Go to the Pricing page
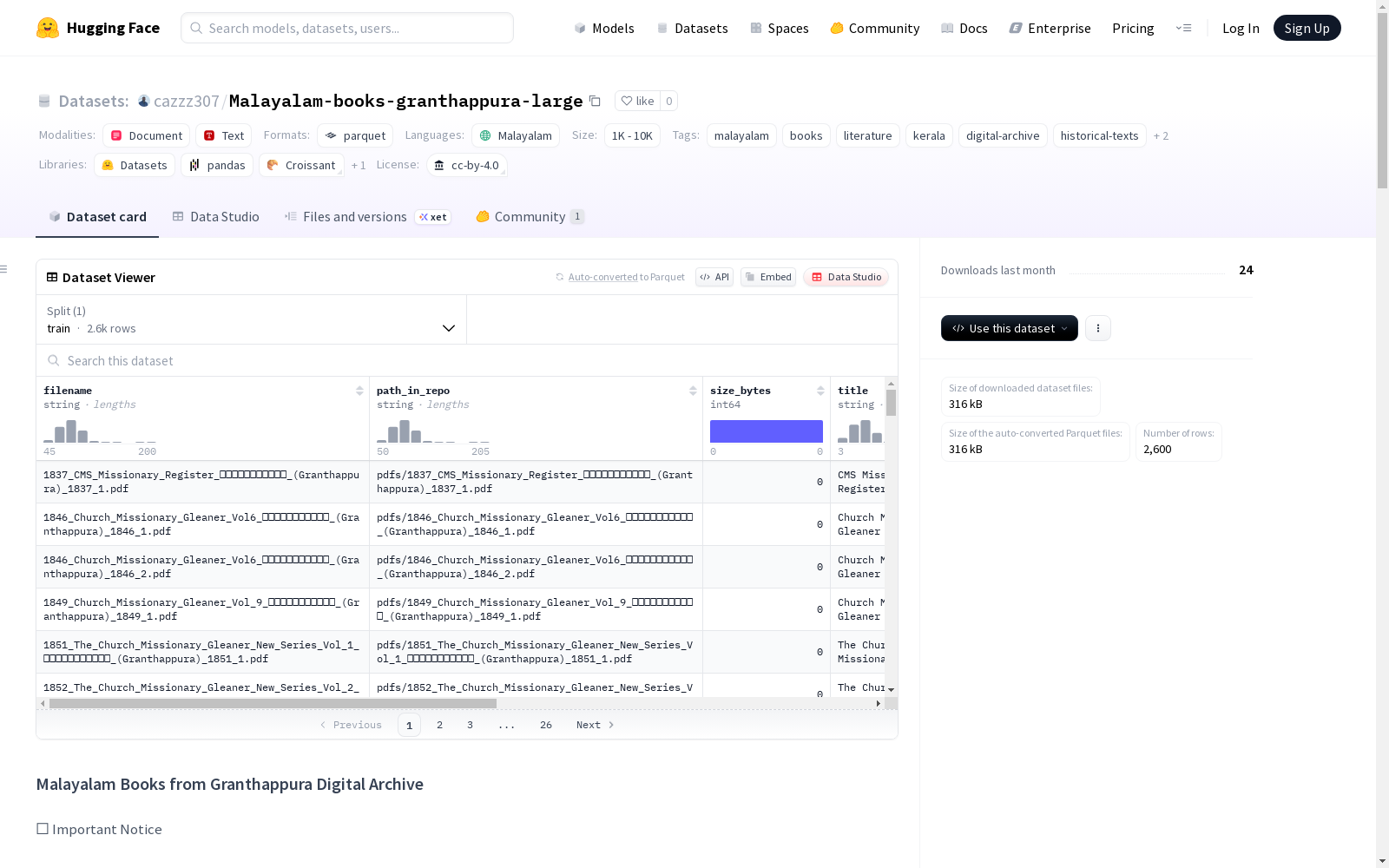Viewport: 1389px width, 868px height. point(1133,28)
